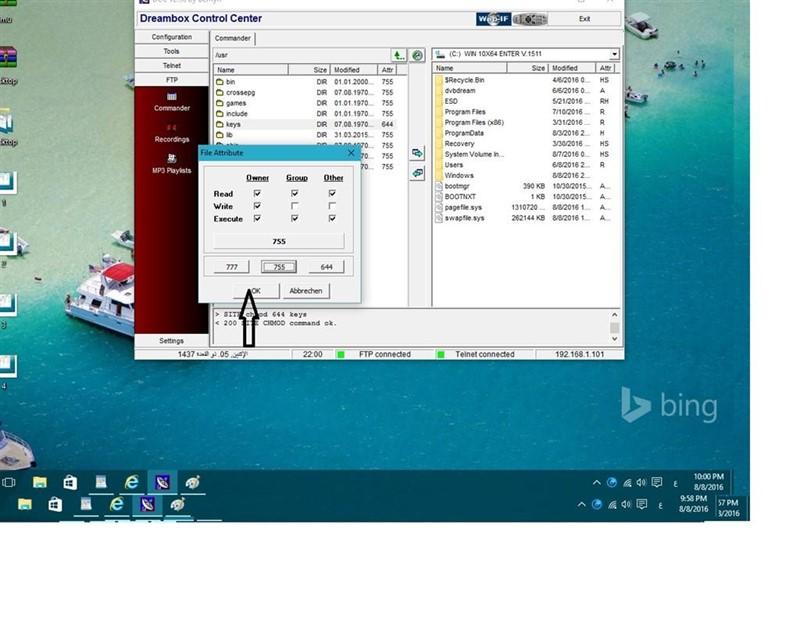800x639 pixels.
Task: Select the ProgramData folder row
Action: [x=526, y=133]
